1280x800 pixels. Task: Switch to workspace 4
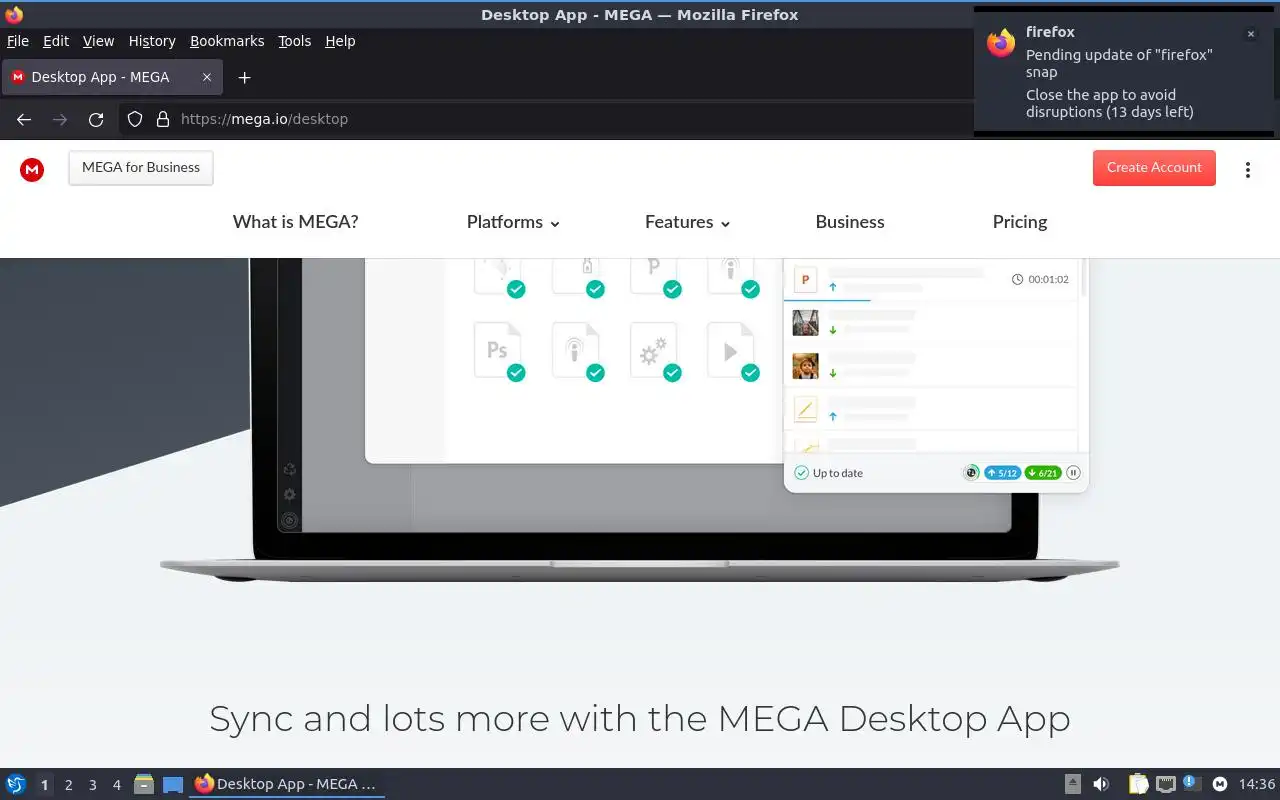click(x=116, y=785)
